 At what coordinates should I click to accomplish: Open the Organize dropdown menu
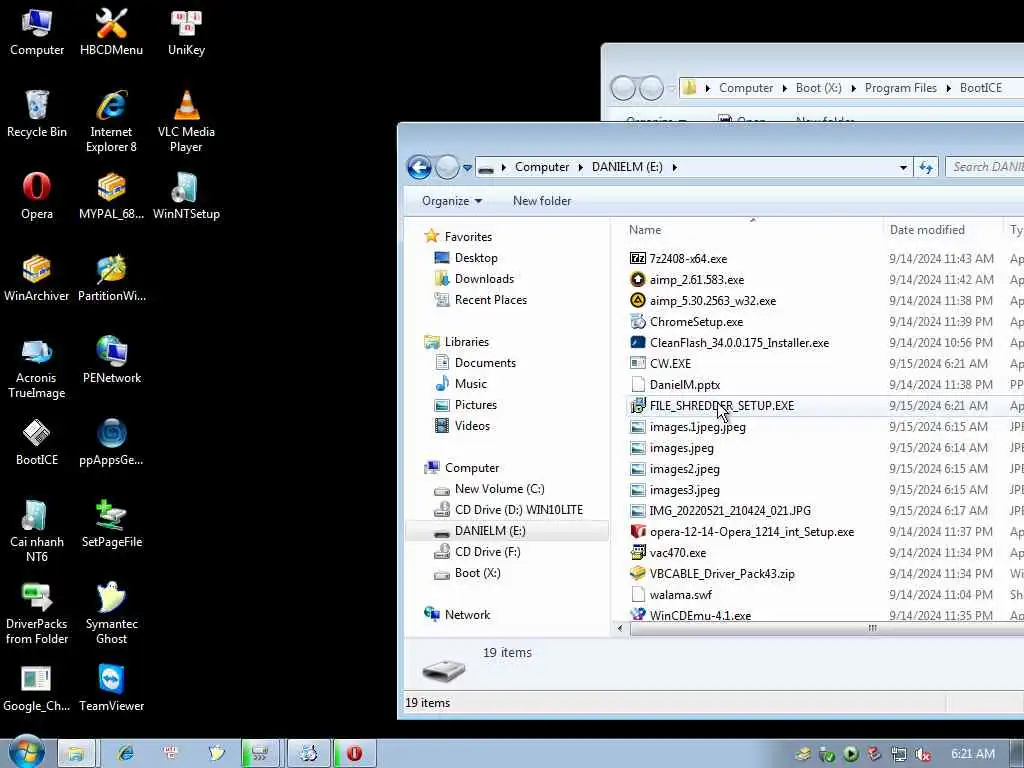[x=452, y=200]
